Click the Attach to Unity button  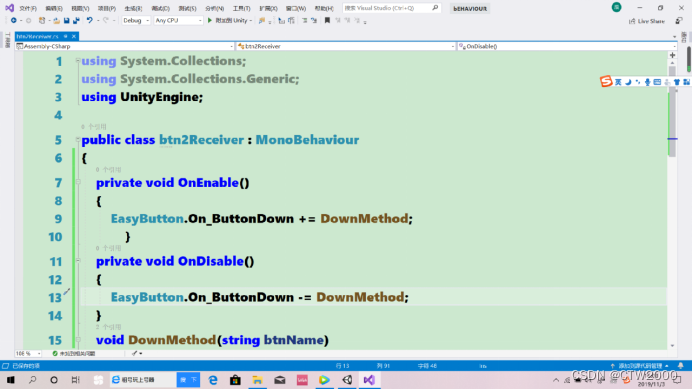click(x=229, y=20)
